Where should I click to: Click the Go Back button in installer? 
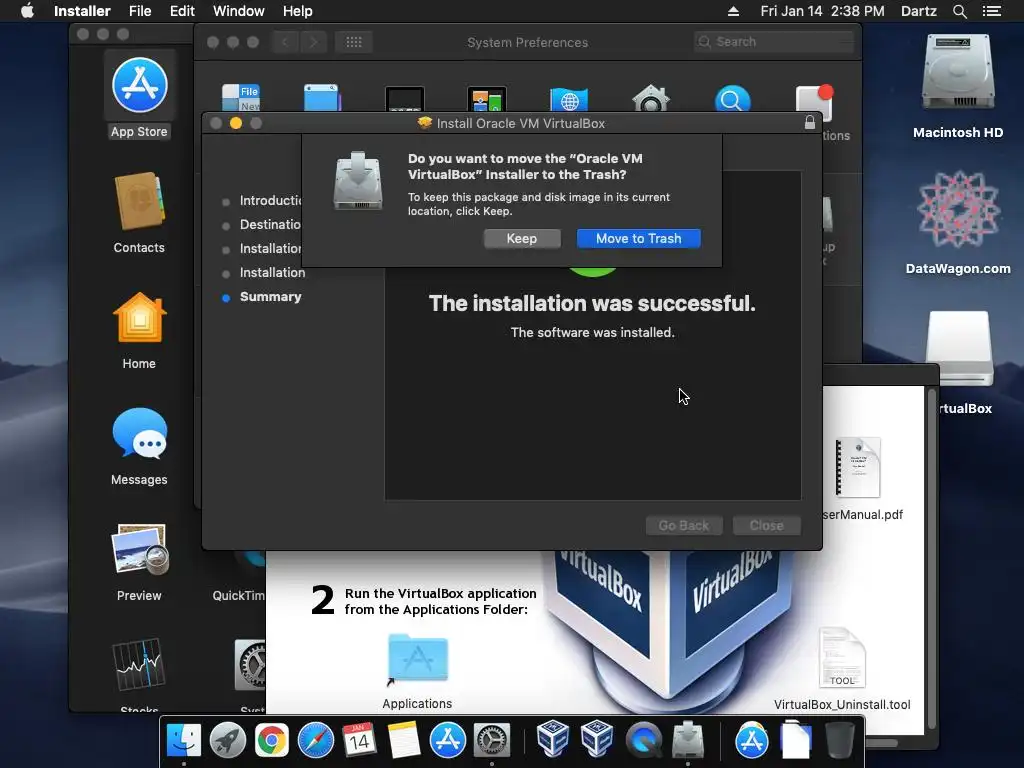684,525
